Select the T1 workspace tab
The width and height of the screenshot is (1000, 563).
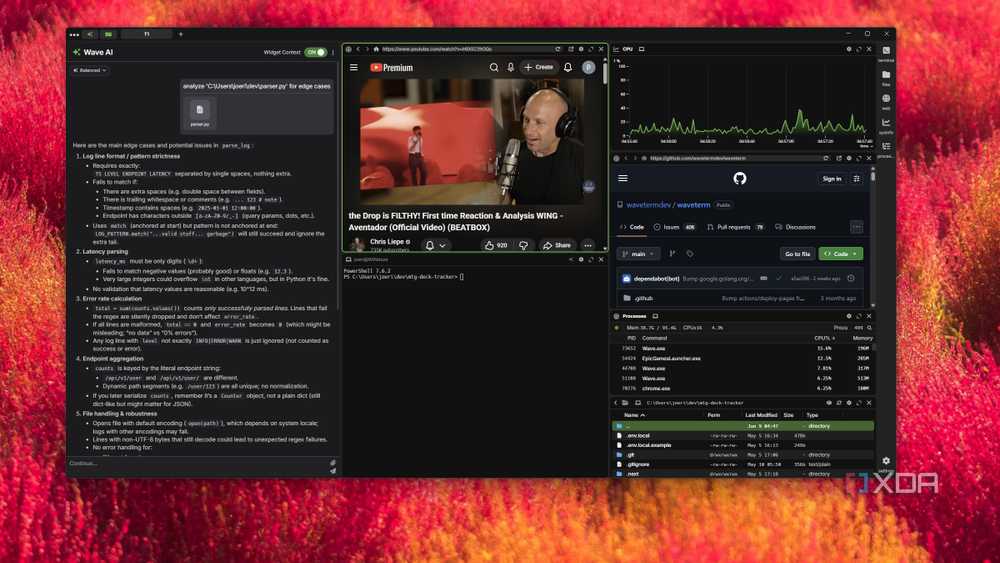[147, 34]
